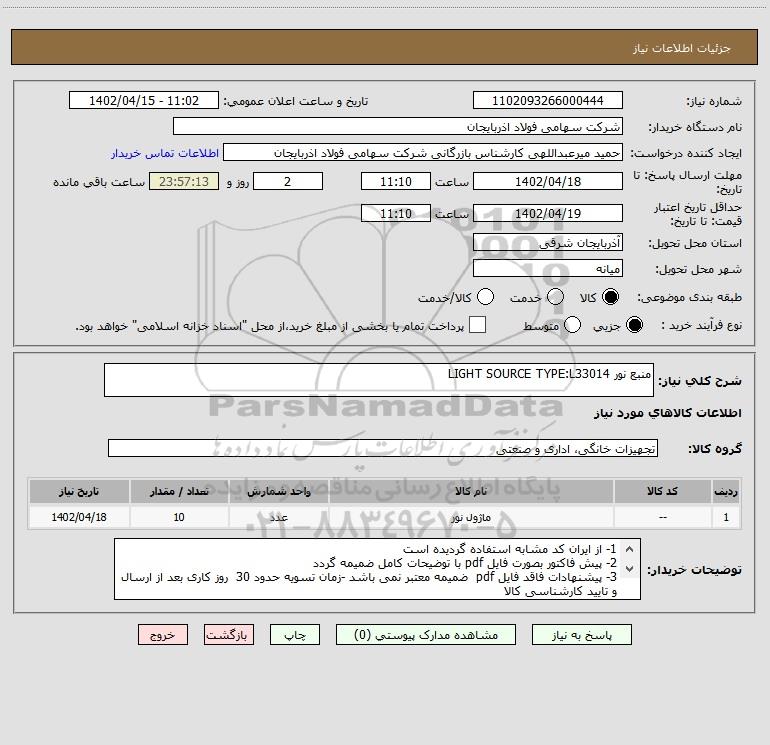Click the ردیف column header
The width and height of the screenshot is (770, 745).
point(726,491)
